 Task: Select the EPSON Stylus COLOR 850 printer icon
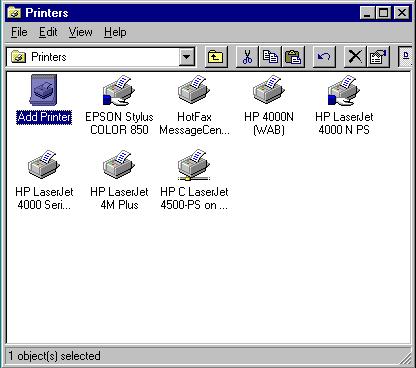[x=119, y=90]
